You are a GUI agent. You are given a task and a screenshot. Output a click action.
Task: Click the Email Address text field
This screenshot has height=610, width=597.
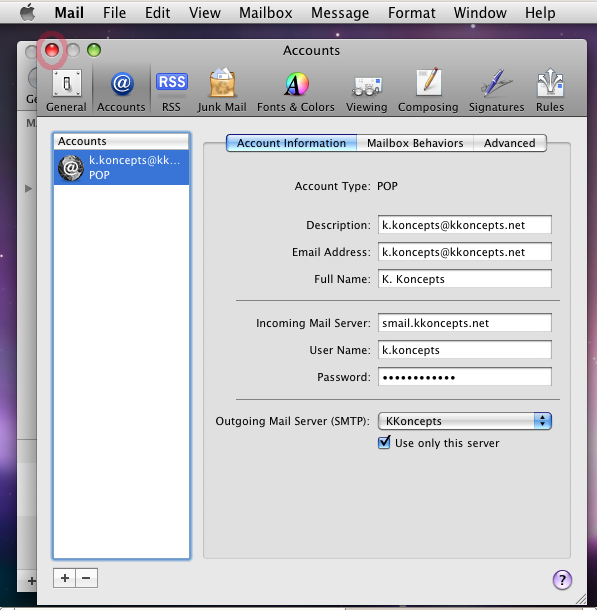pyautogui.click(x=465, y=252)
